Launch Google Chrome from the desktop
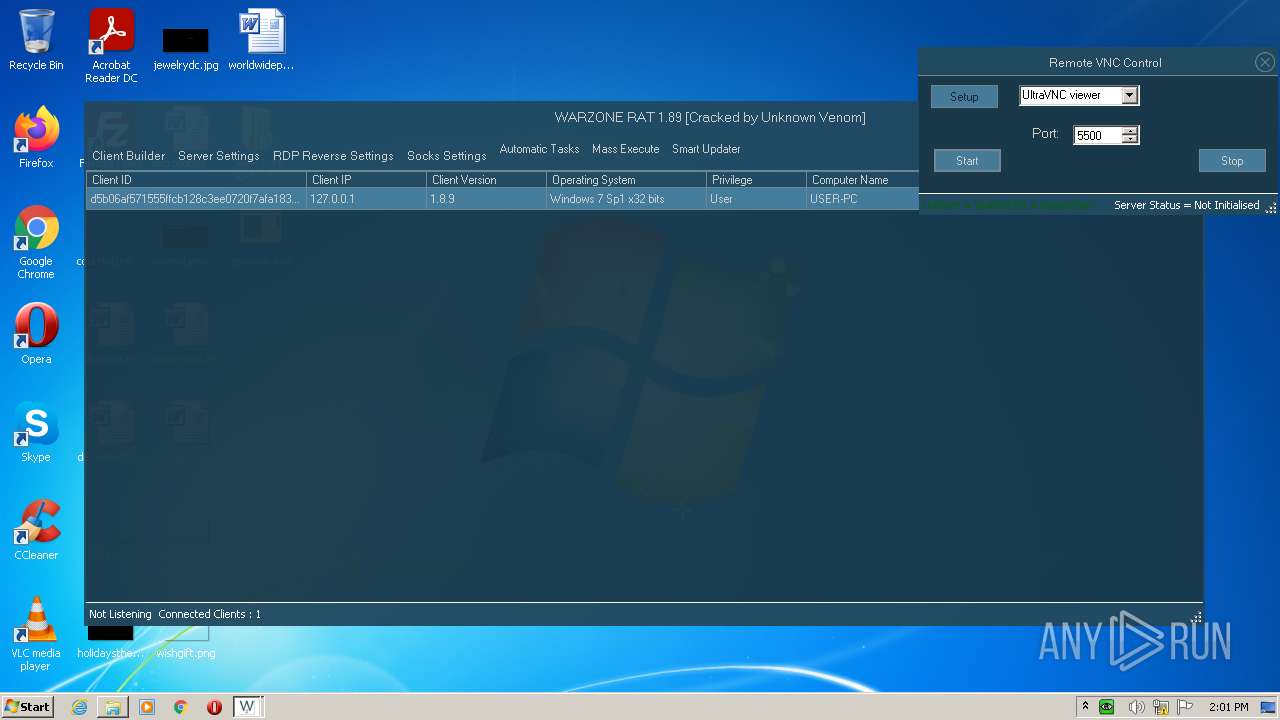Viewport: 1280px width, 720px height. (x=36, y=243)
